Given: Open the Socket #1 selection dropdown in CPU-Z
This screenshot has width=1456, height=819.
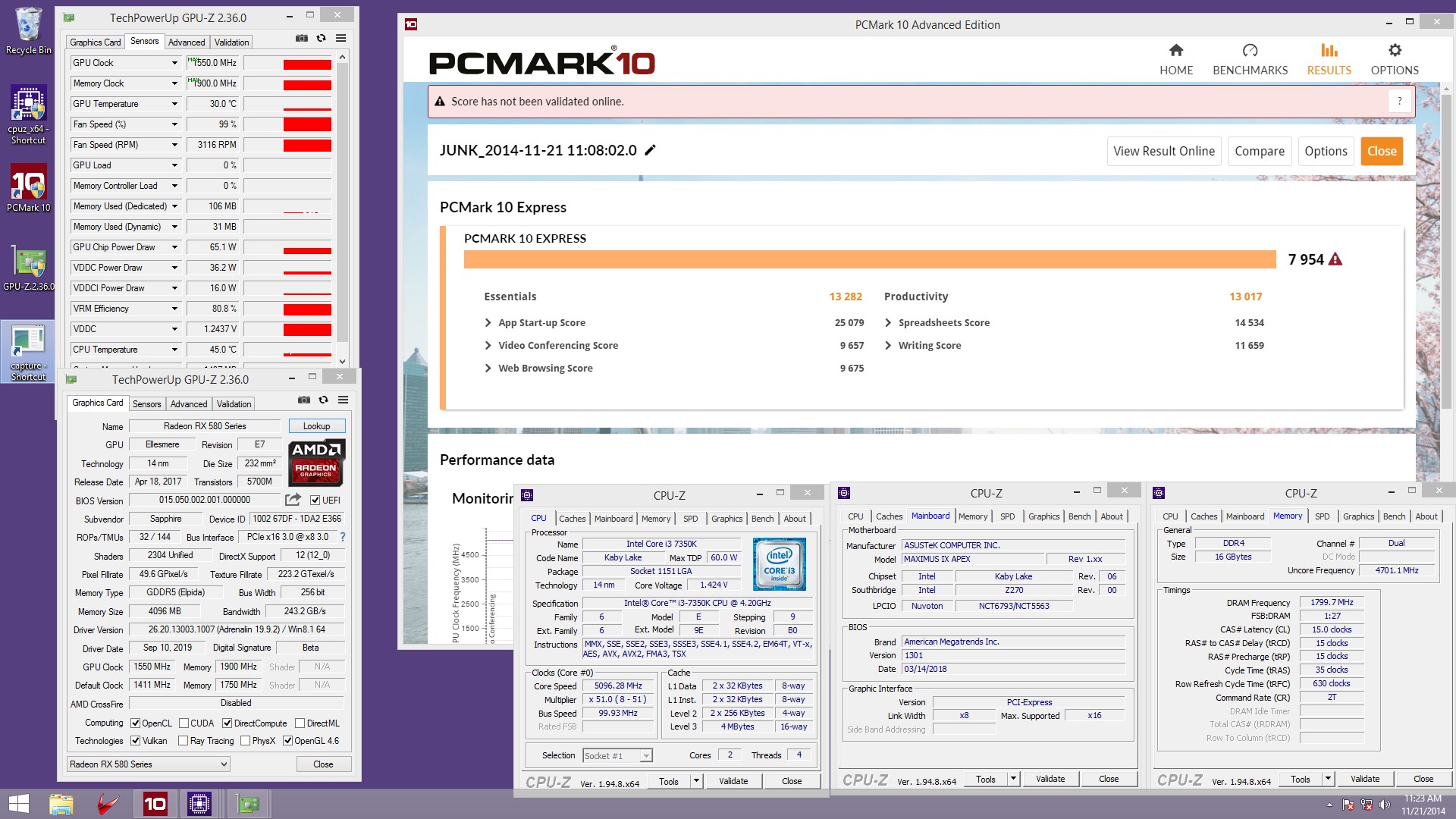Looking at the screenshot, I should pos(617,756).
